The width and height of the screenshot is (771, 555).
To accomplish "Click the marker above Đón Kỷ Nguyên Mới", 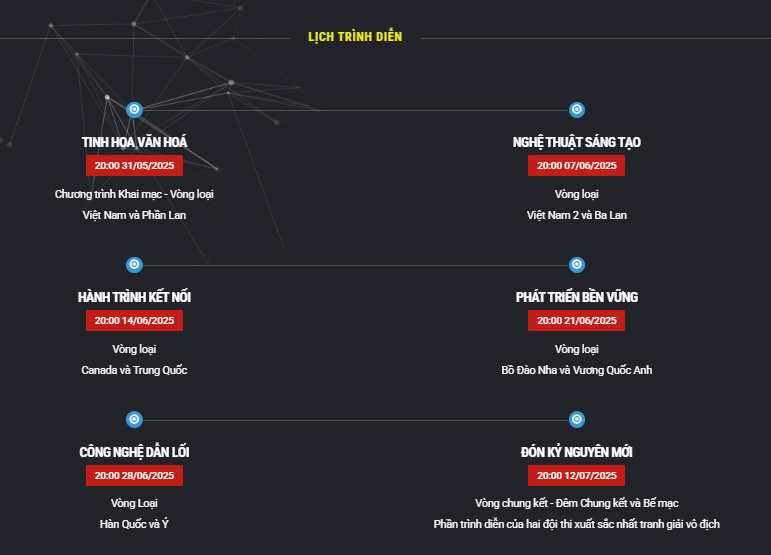I will [x=577, y=419].
